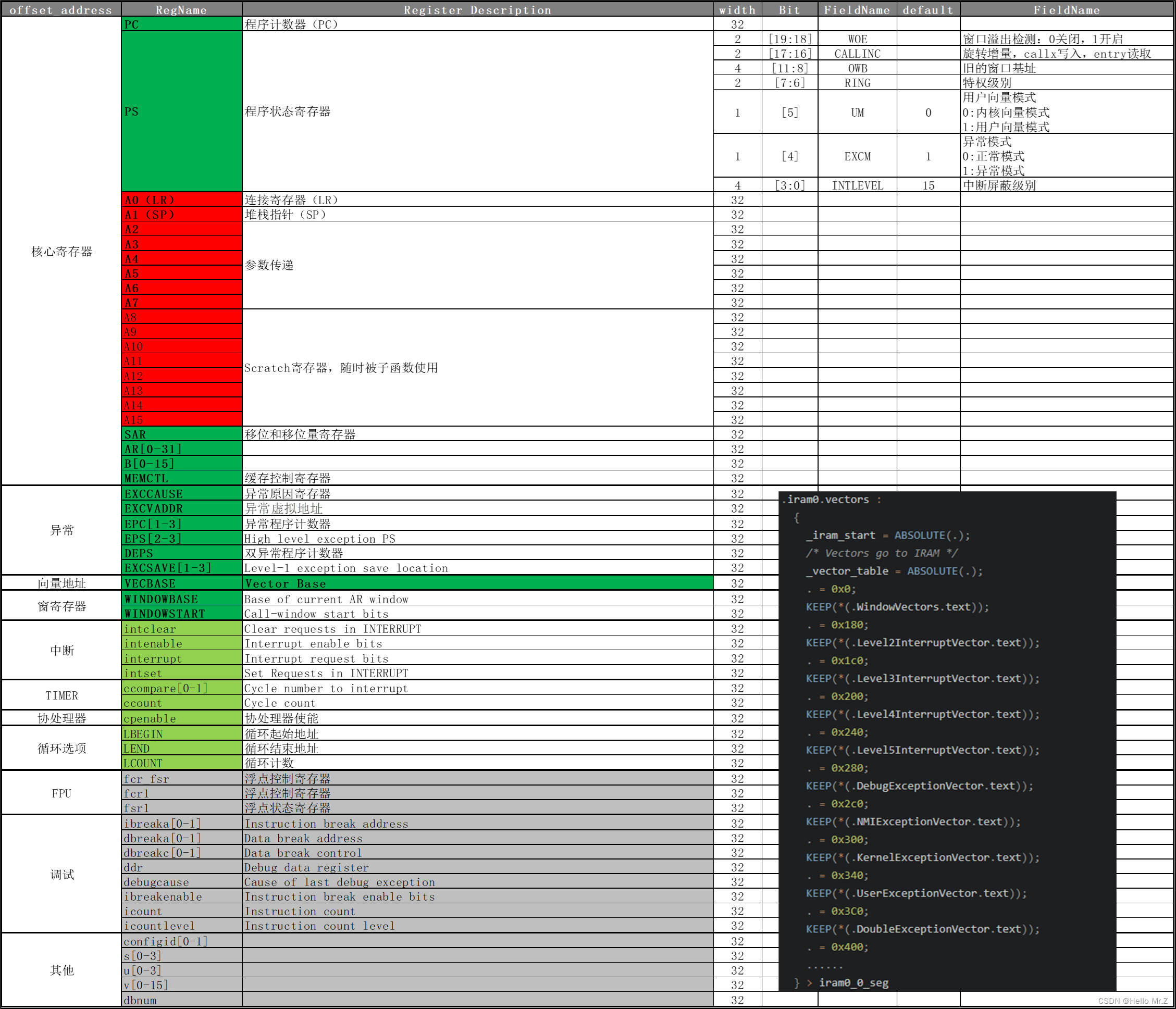Click the 'offset address' column header
The width and height of the screenshot is (1176, 1009).
[x=61, y=10]
